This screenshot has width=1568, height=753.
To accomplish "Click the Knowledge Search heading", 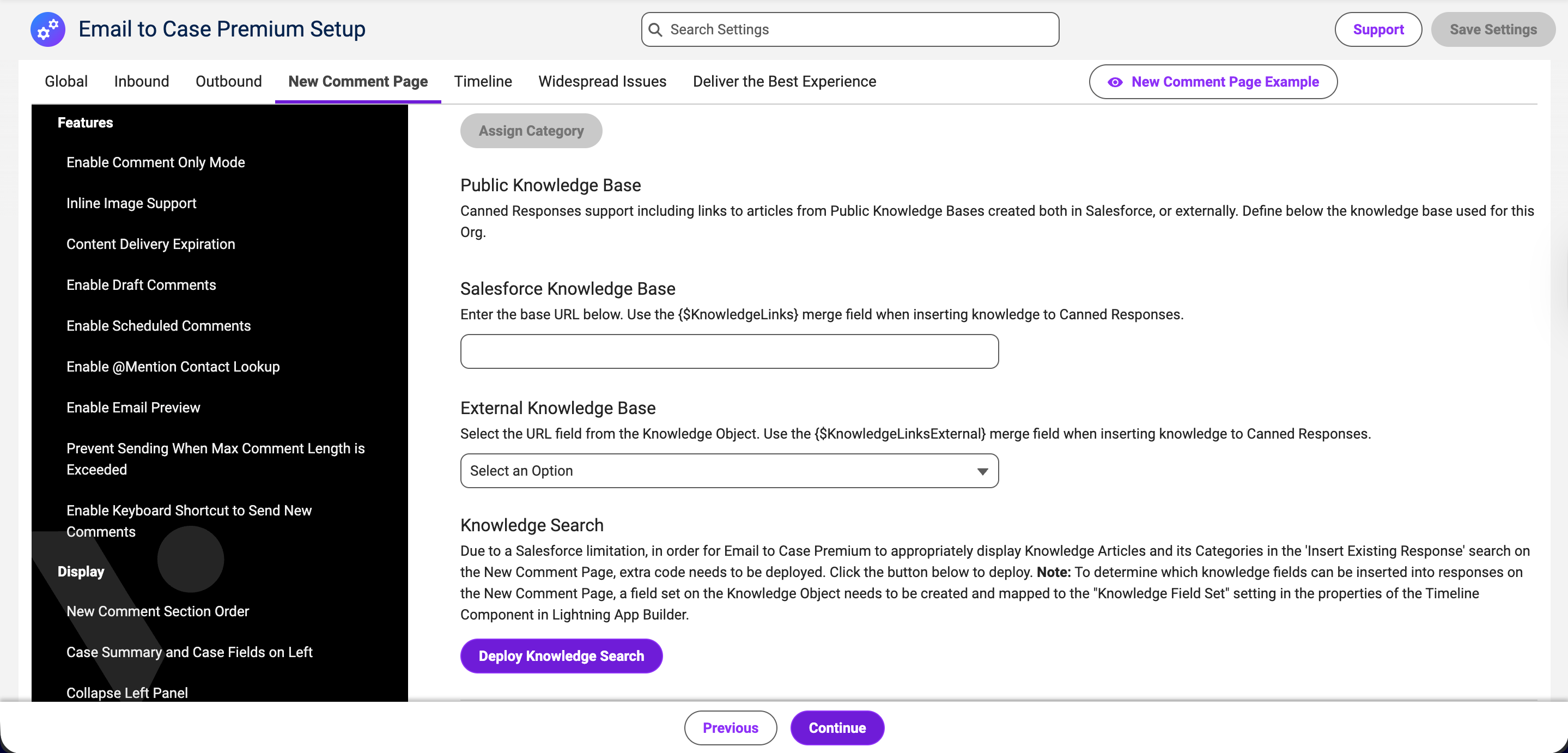I will click(x=531, y=525).
